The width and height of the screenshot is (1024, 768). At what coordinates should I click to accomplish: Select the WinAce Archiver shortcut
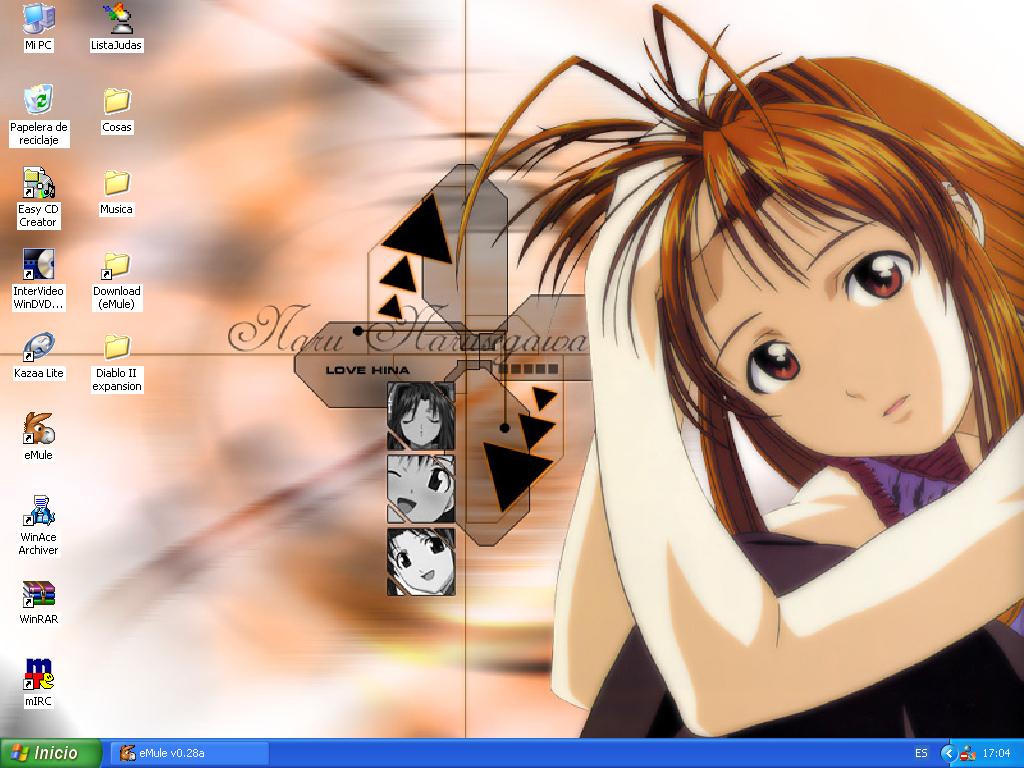[38, 525]
